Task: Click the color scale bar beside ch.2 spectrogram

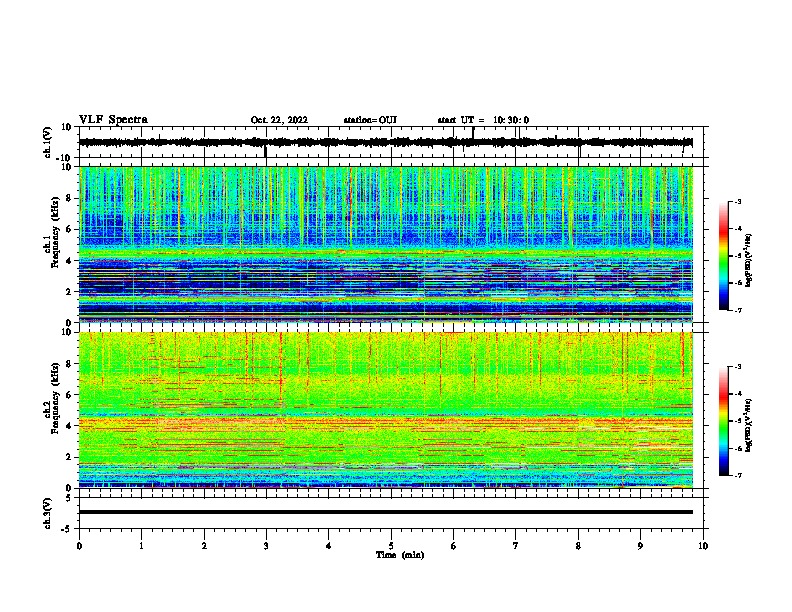Action: [x=723, y=421]
